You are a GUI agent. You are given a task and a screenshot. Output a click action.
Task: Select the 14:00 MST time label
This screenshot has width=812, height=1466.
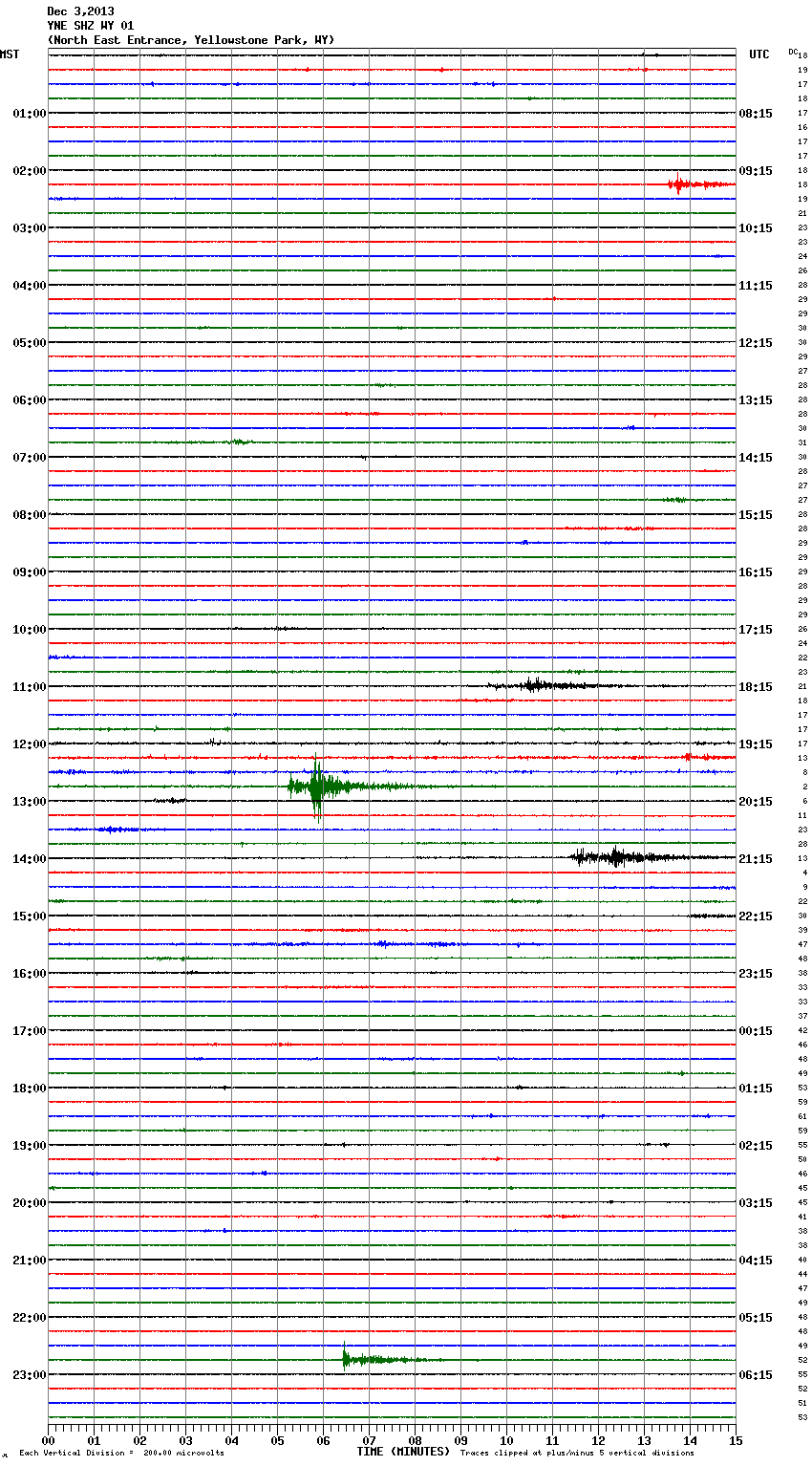tap(30, 859)
